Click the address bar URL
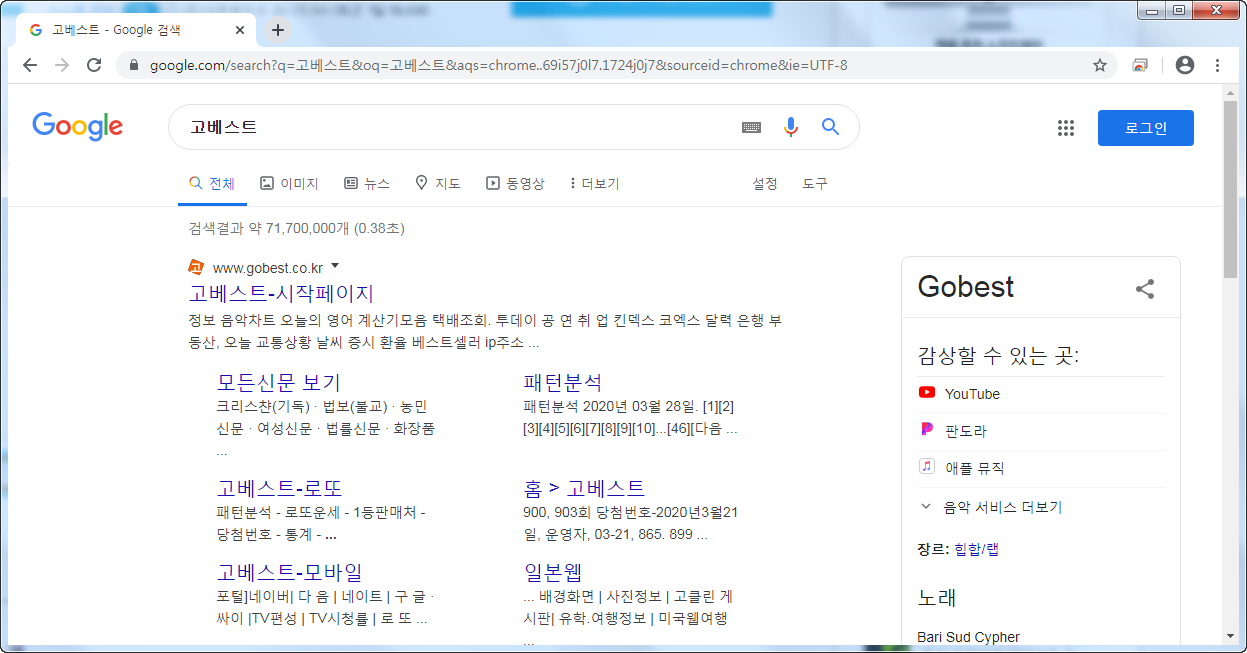Screen dimensions: 1247x653 coord(498,65)
